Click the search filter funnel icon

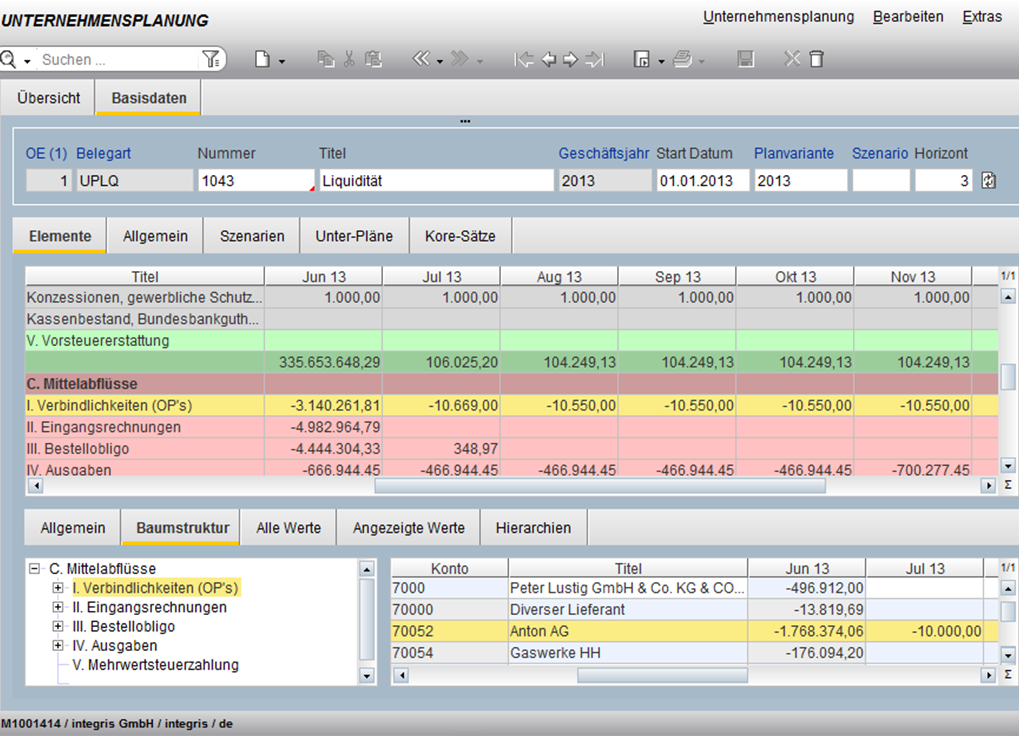tap(210, 60)
